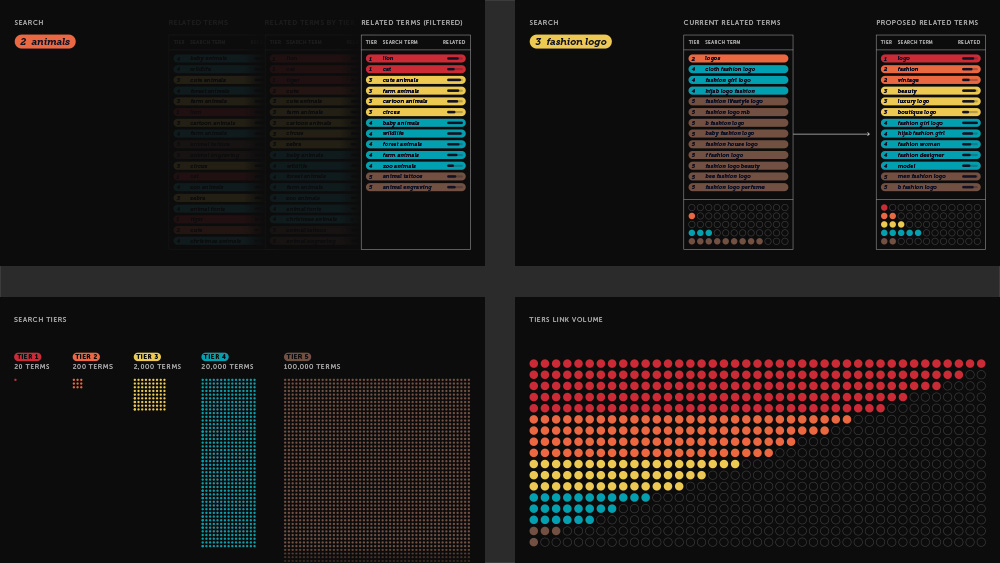Select 'cloth fashion logo' in current terms
The image size is (1000, 563).
pos(738,69)
